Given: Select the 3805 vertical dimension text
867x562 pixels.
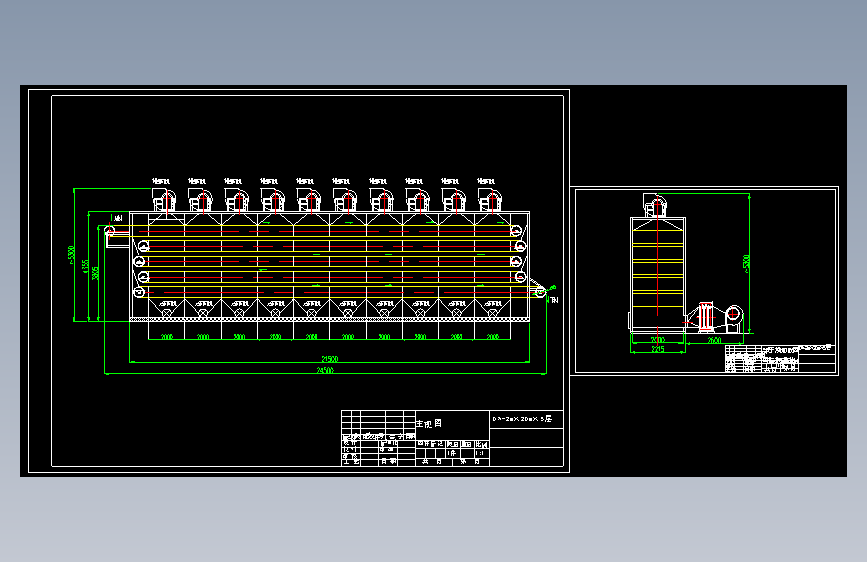Looking at the screenshot, I should 95,273.
